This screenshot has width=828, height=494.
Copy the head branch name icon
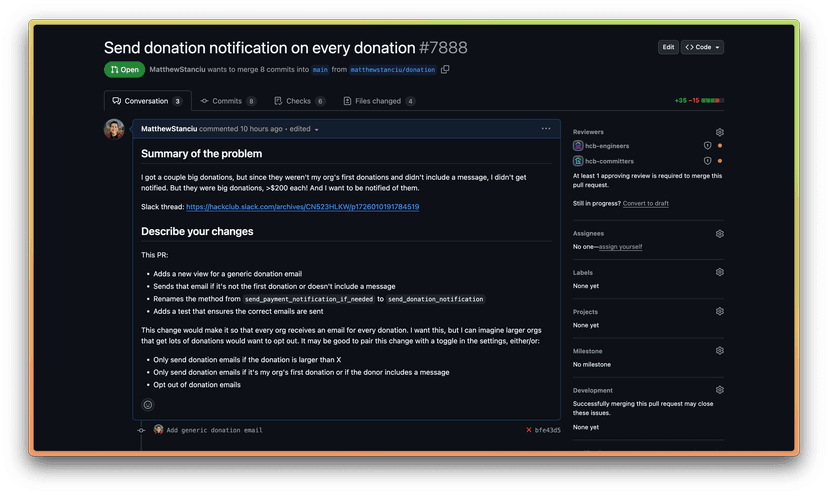pos(445,69)
